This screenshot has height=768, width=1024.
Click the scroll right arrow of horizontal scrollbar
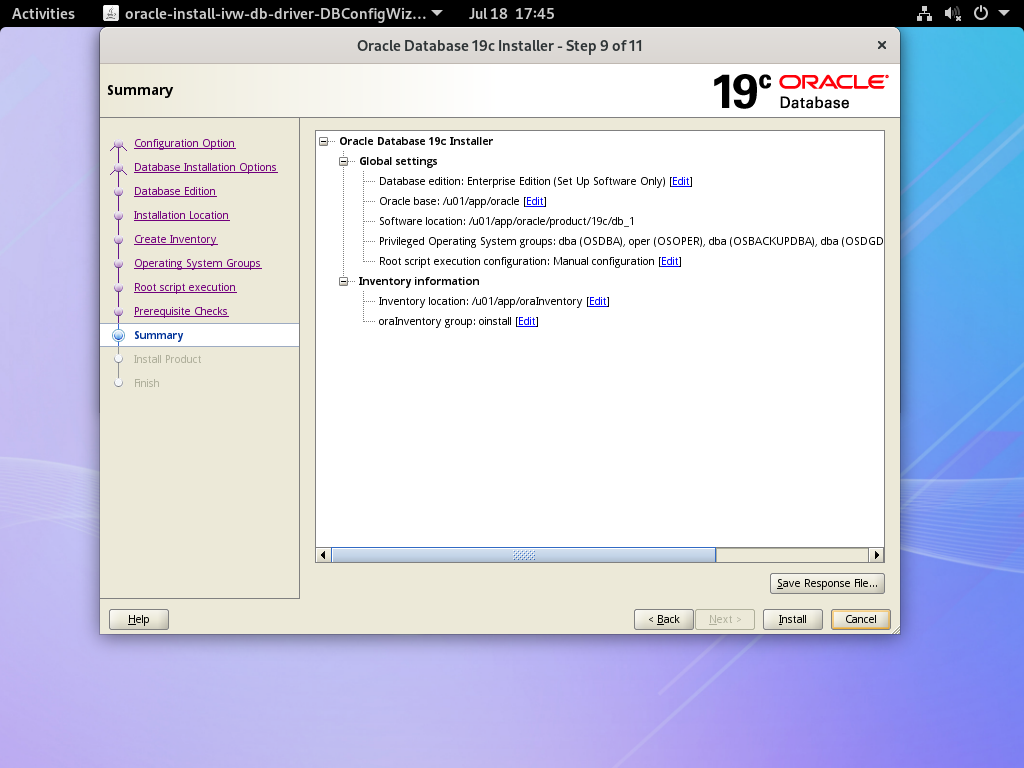pos(876,555)
